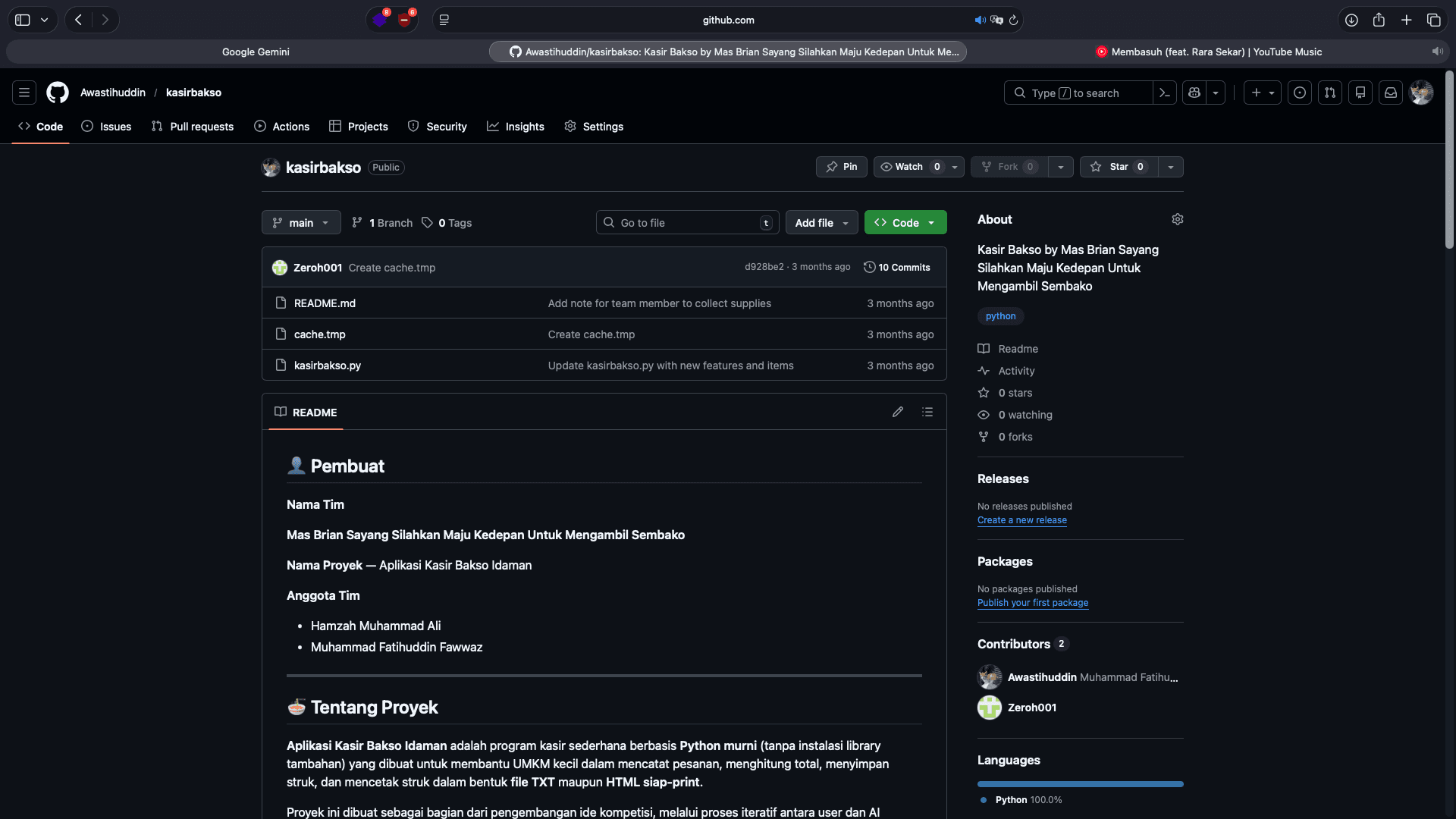Expand the Watch options dropdown arrow
This screenshot has width=1456, height=819.
click(955, 167)
